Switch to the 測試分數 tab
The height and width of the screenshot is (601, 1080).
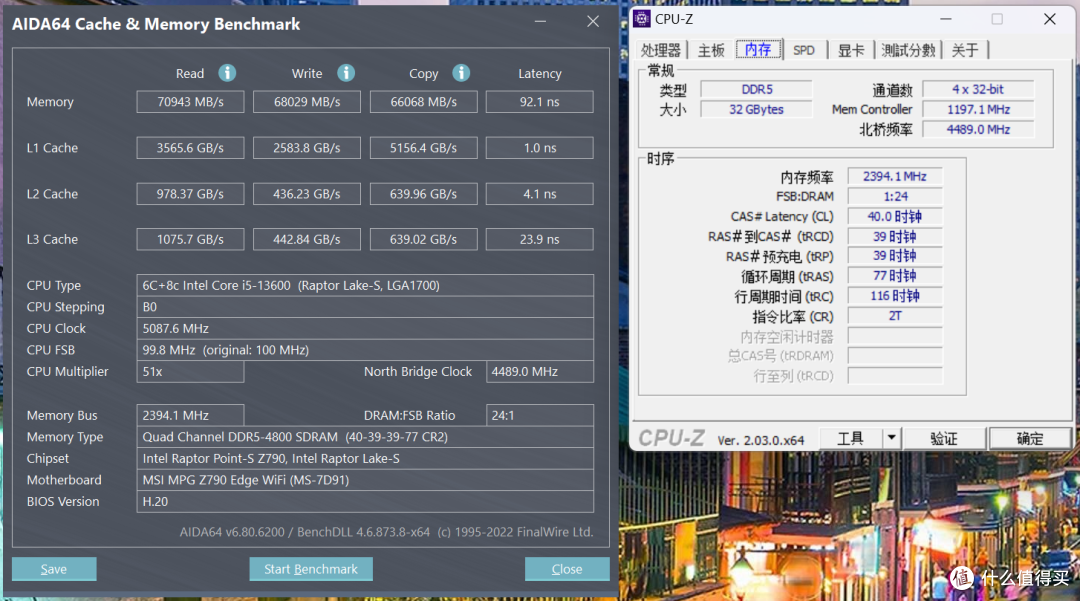tap(908, 50)
